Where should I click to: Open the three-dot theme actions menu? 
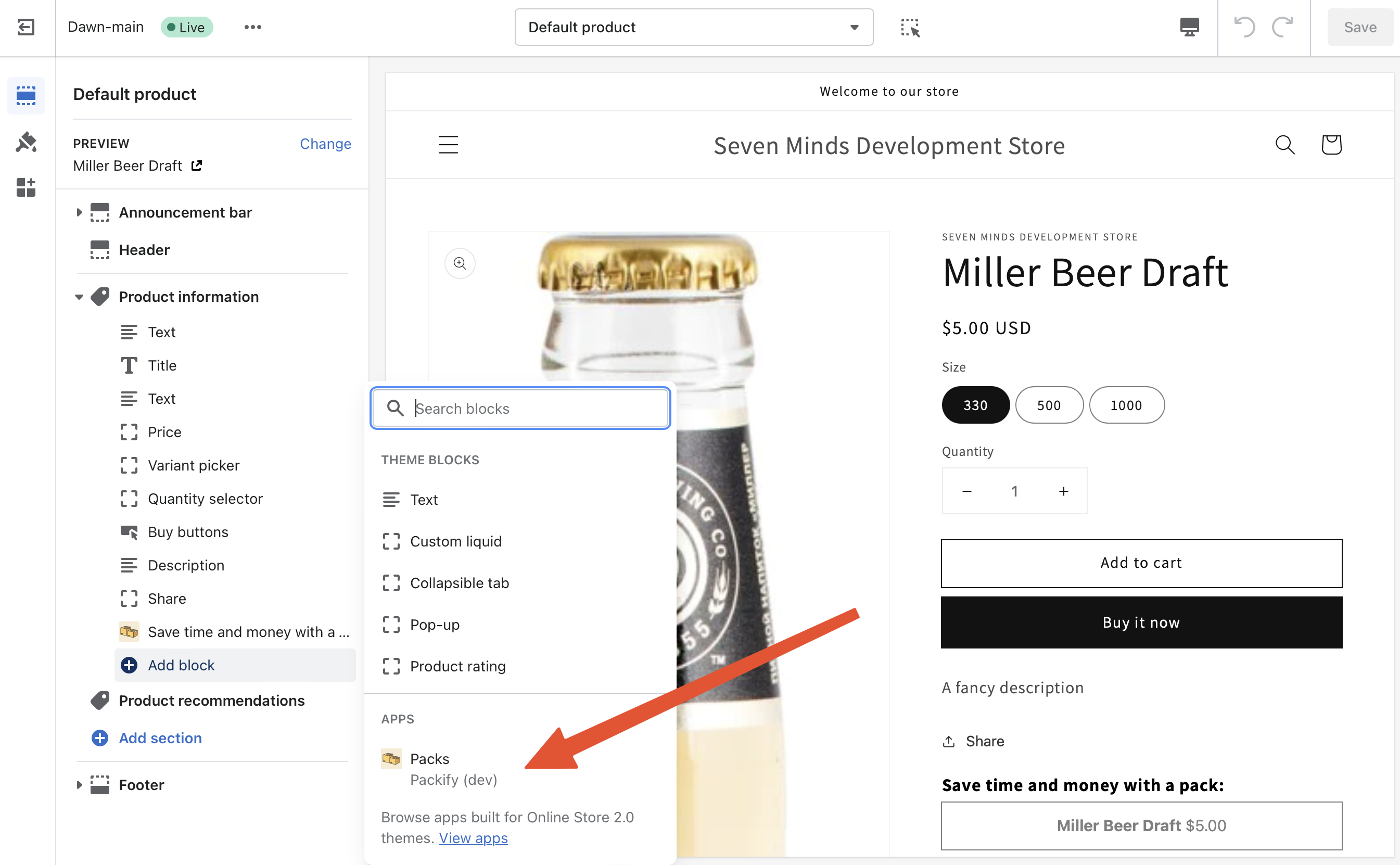coord(252,27)
